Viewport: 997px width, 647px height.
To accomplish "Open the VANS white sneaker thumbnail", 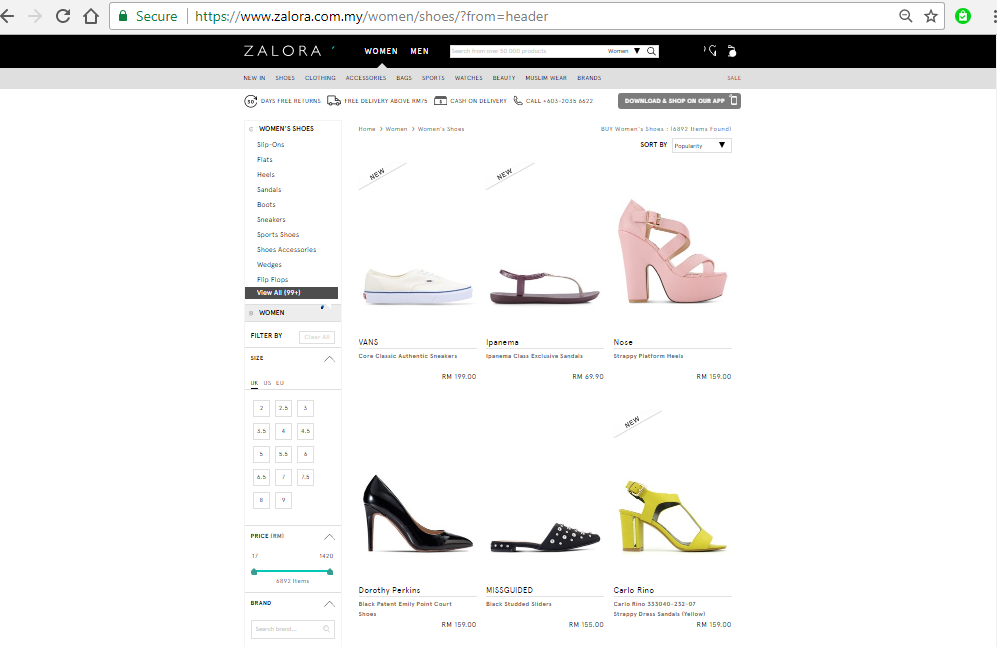I will (418, 285).
